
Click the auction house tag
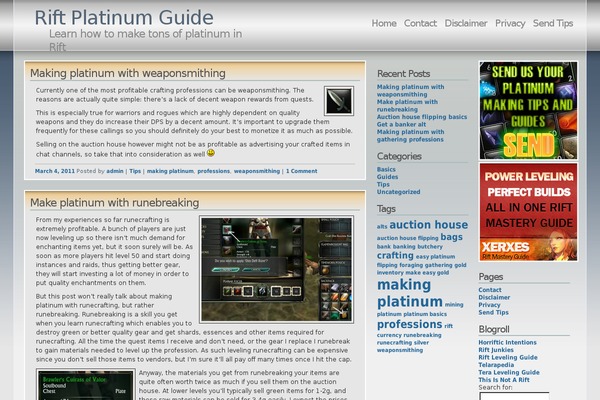[x=429, y=225]
